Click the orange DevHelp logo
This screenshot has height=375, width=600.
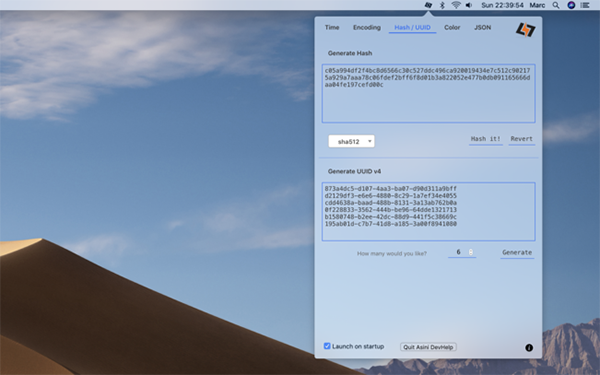point(525,29)
